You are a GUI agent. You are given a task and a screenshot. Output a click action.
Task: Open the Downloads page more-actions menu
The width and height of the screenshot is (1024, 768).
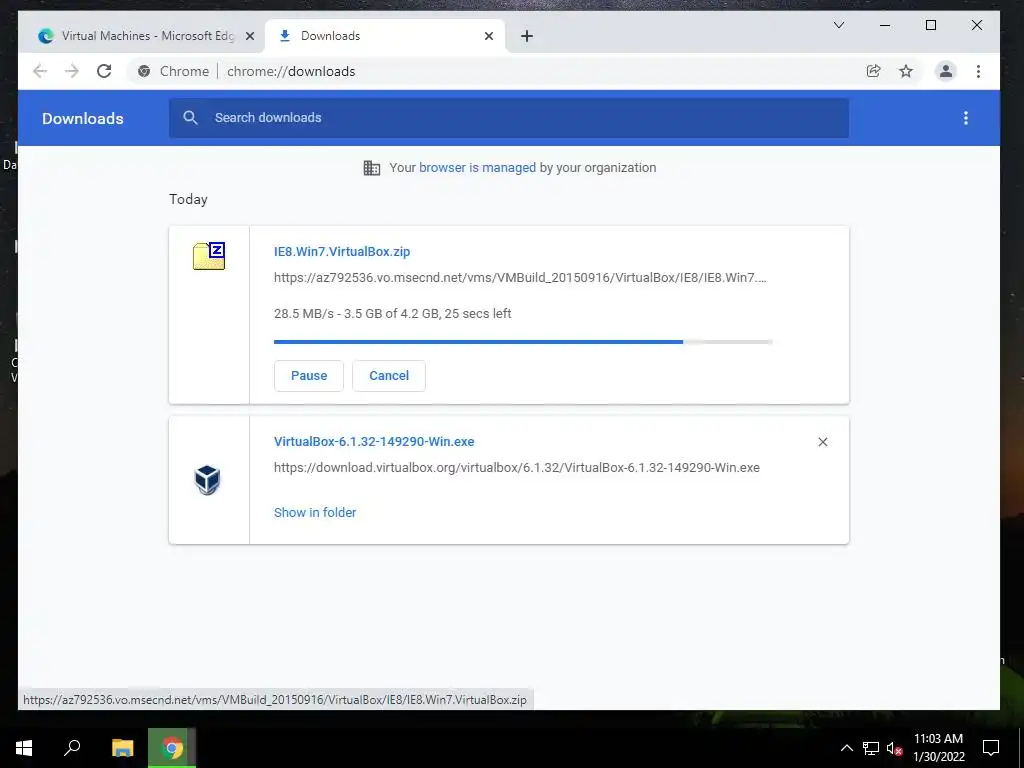coord(965,118)
